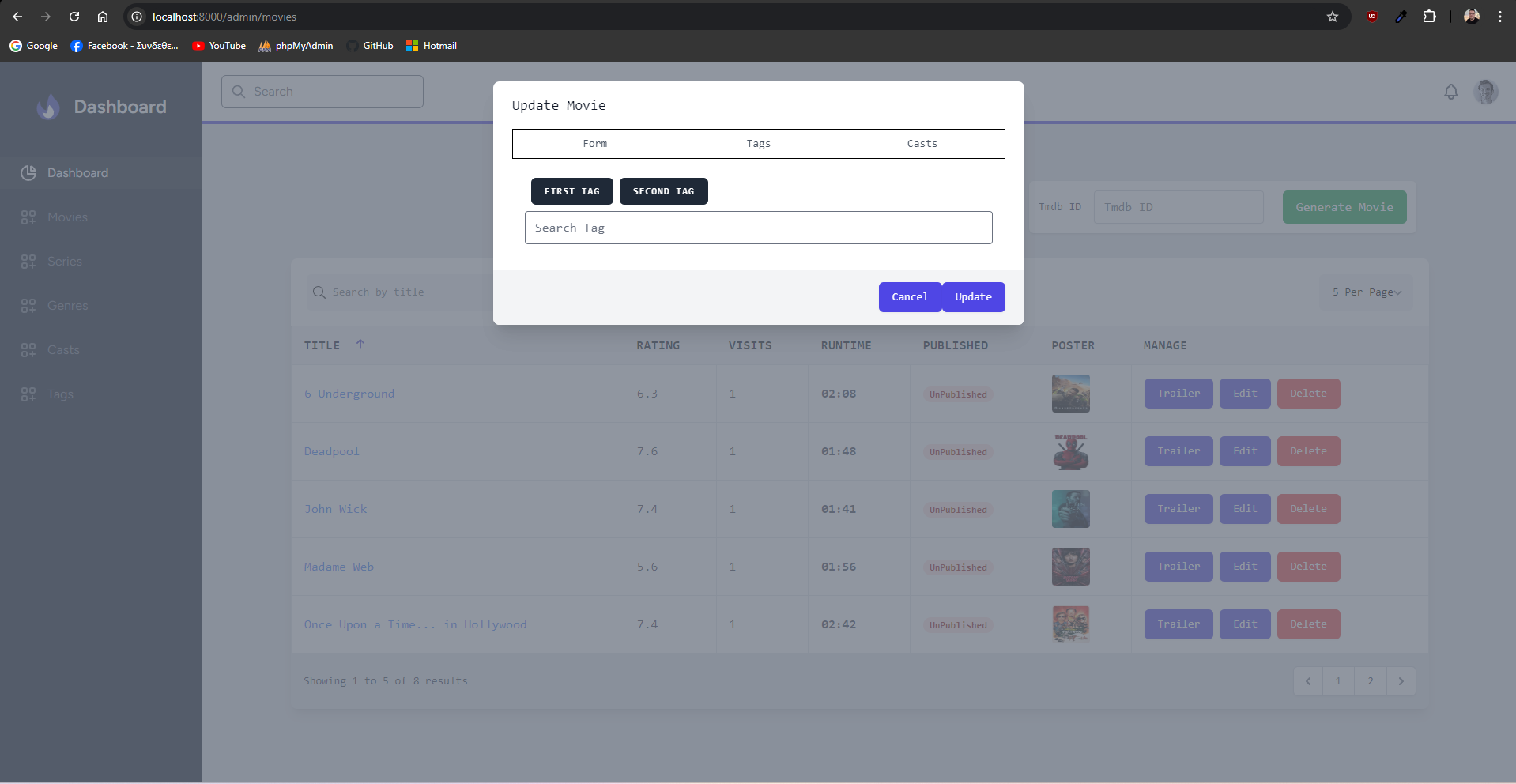The height and width of the screenshot is (784, 1516).
Task: Cancel the Update Movie dialog
Action: (909, 297)
